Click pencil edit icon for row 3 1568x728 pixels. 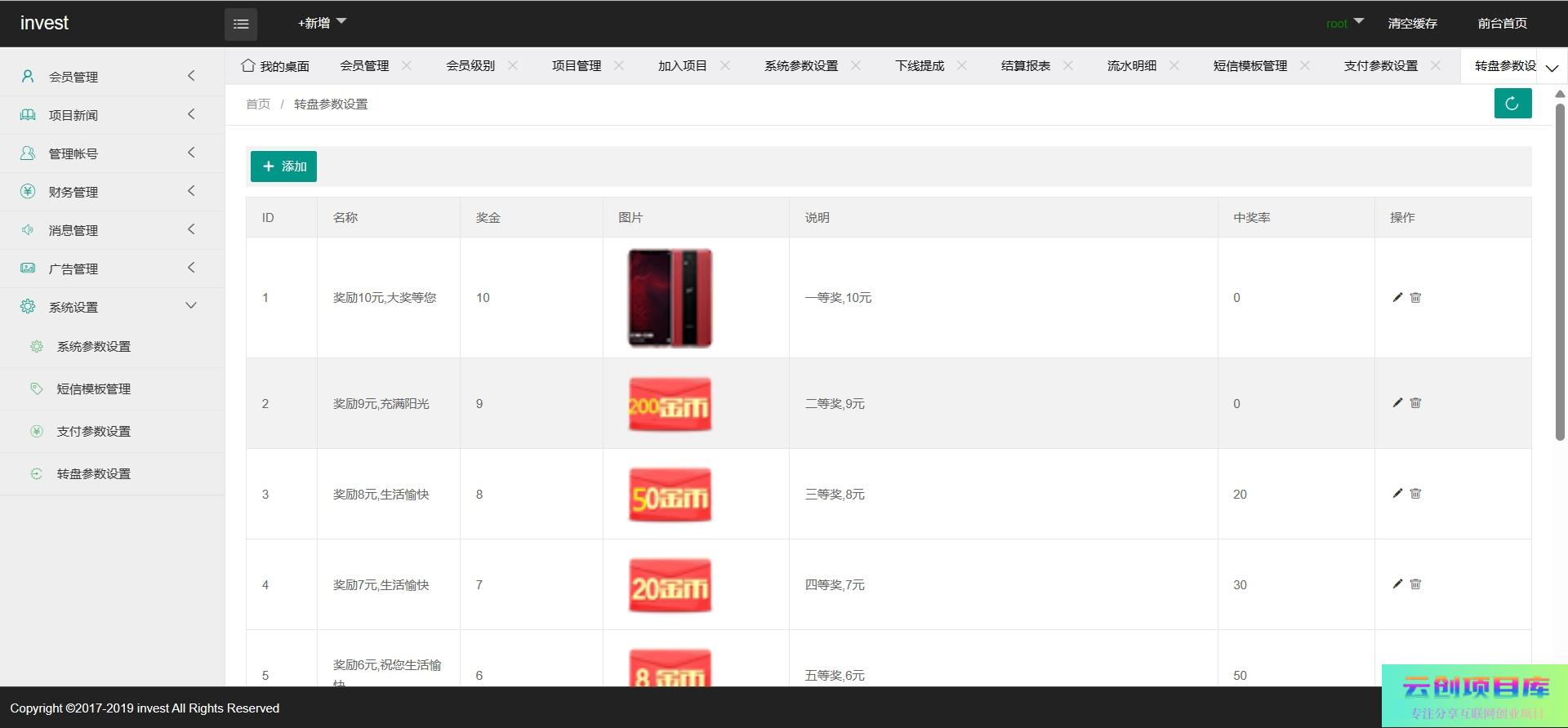[x=1397, y=494]
